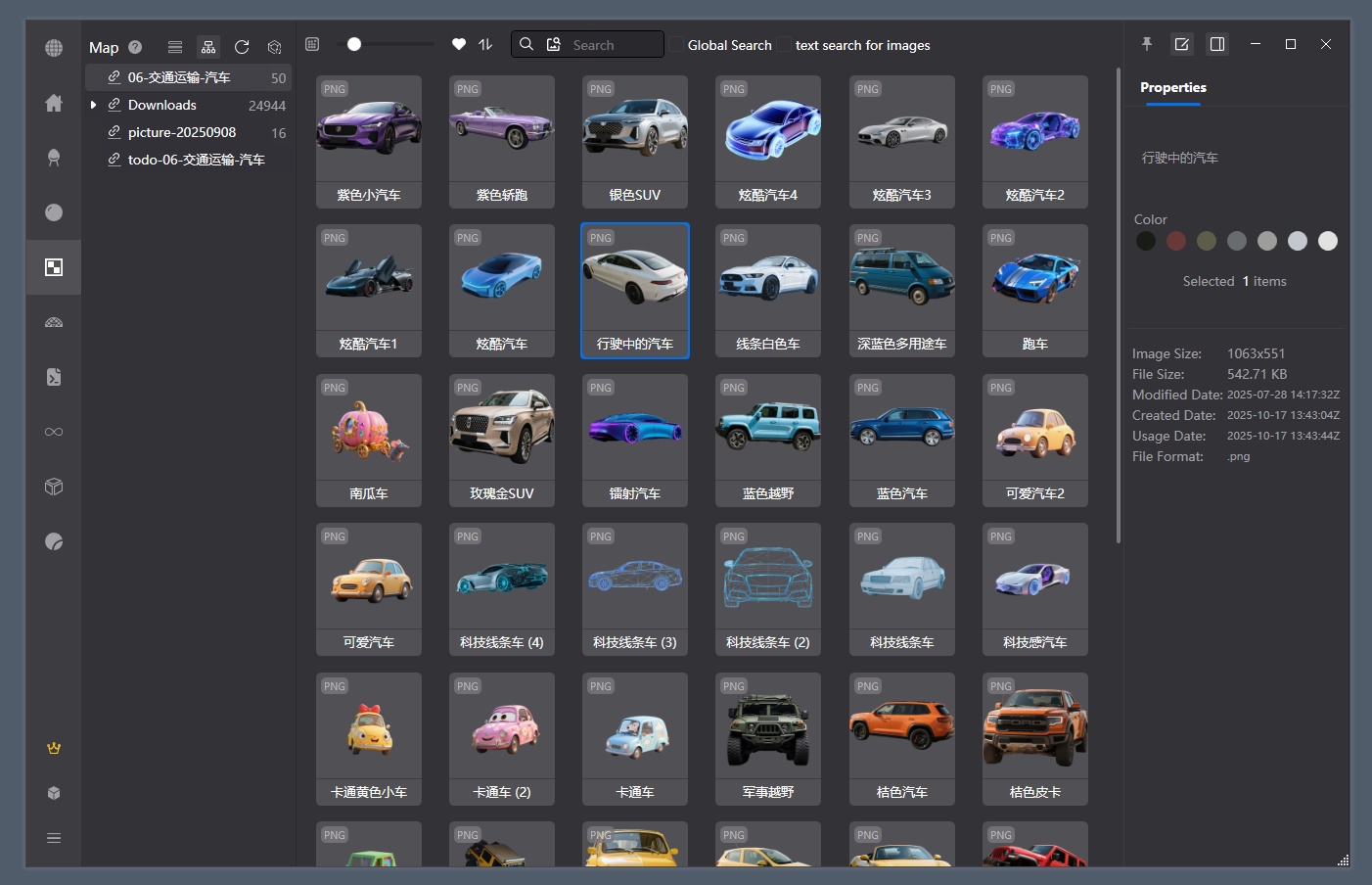This screenshot has width=1372, height=885.
Task: Enable text search for images checkbox
Action: coord(784,45)
